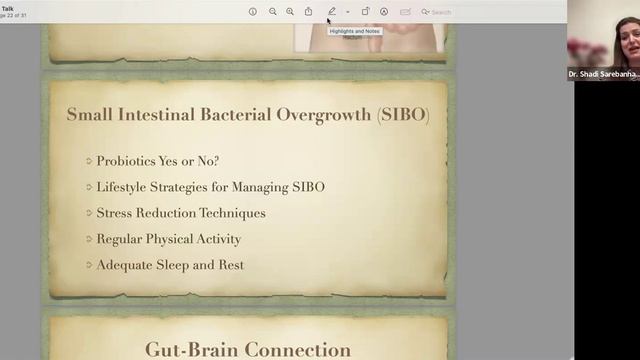
Task: Select the anatomy image on the previous slide
Action: tap(369, 38)
